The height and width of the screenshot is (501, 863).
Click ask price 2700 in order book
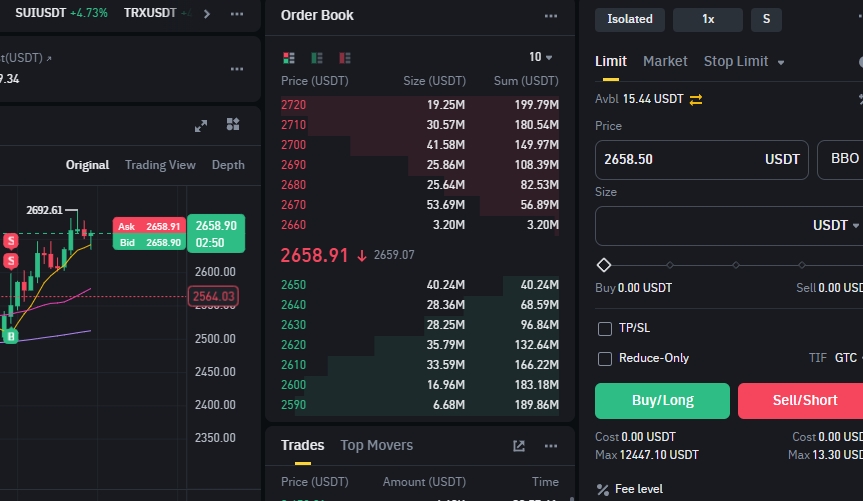(x=293, y=145)
